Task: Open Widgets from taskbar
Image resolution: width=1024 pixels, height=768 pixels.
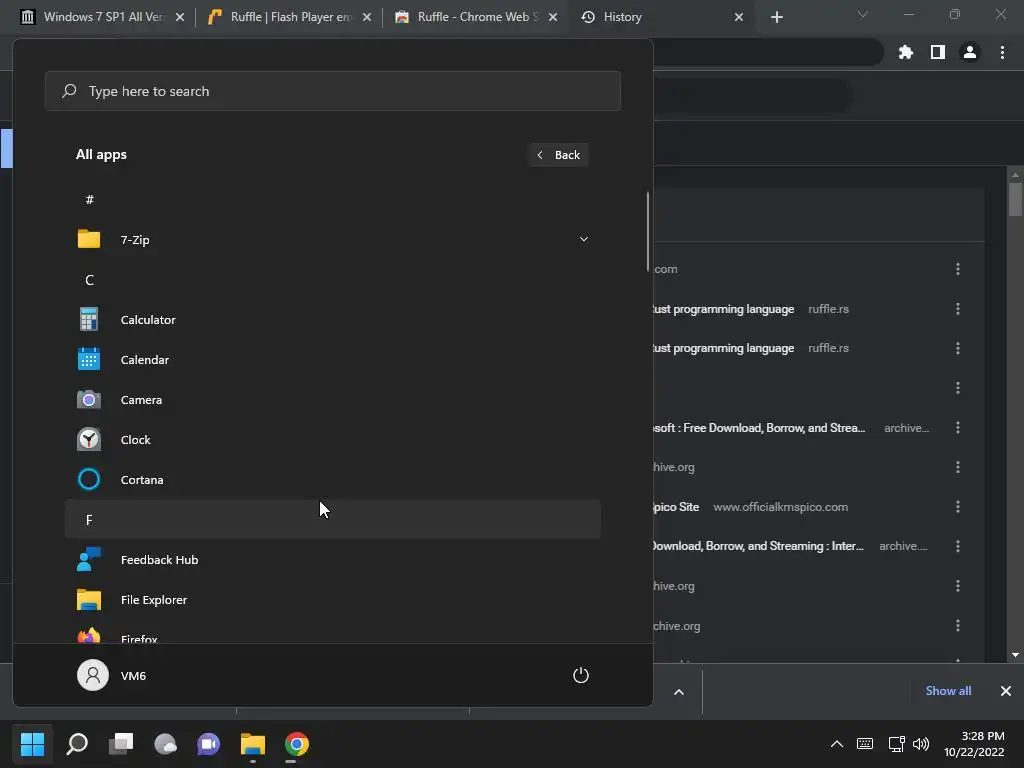Action: coord(165,744)
